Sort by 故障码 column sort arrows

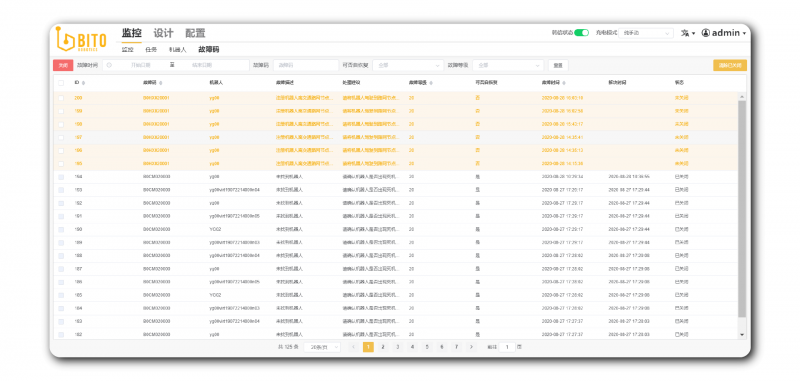(x=161, y=83)
